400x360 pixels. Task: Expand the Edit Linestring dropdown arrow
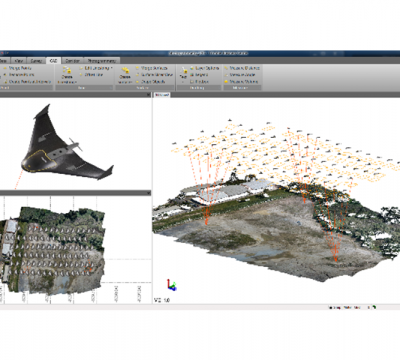[x=111, y=68]
